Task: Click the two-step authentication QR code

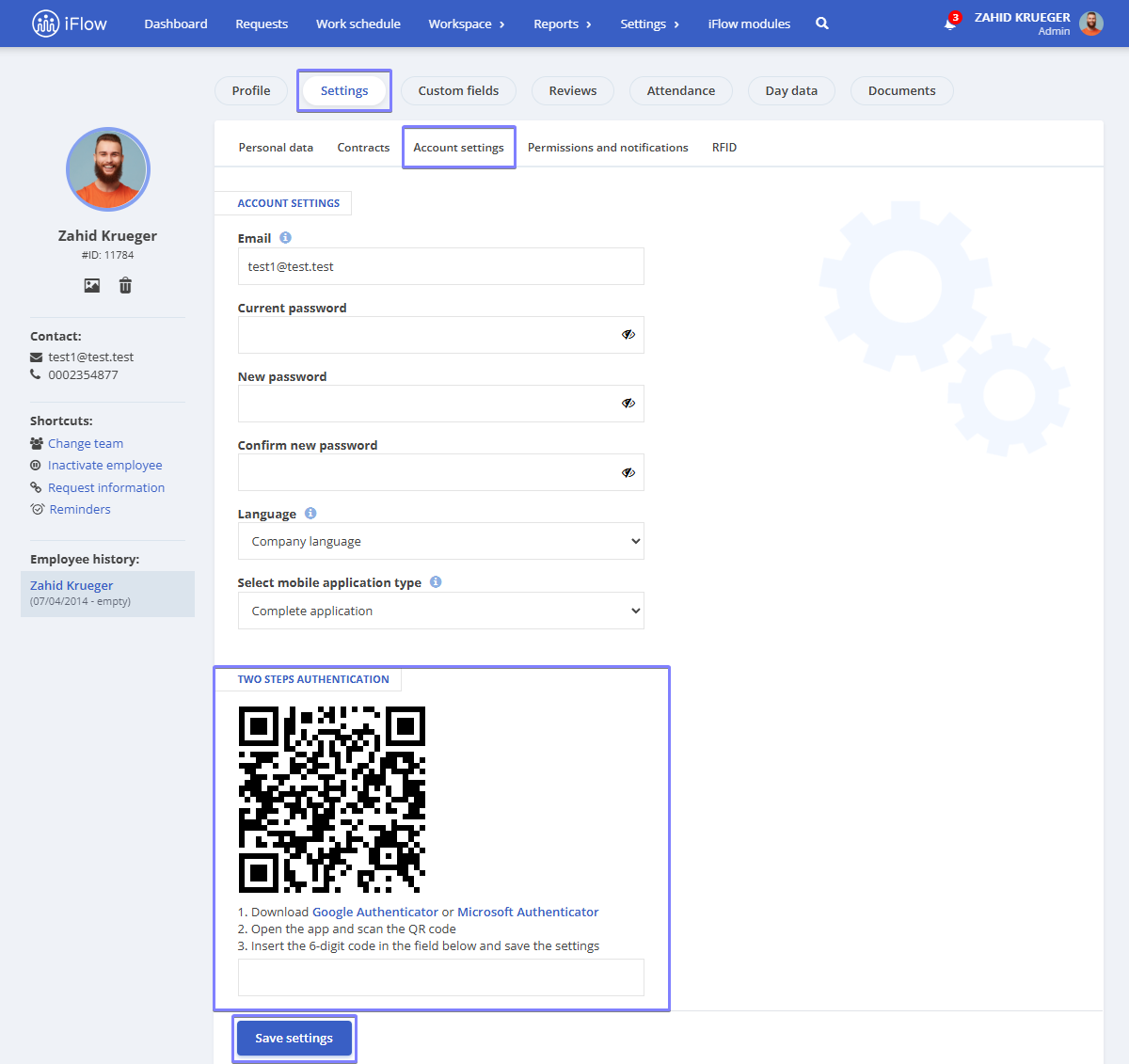Action: [x=332, y=800]
